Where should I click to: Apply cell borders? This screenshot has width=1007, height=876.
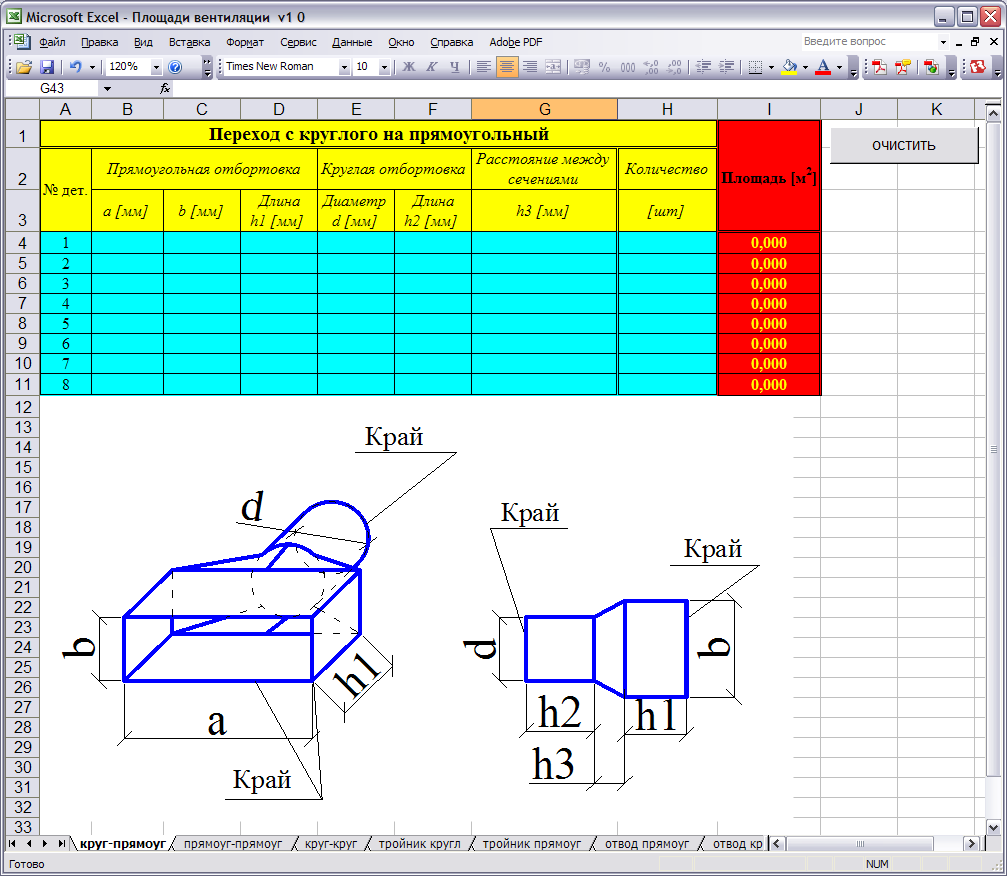[x=756, y=67]
